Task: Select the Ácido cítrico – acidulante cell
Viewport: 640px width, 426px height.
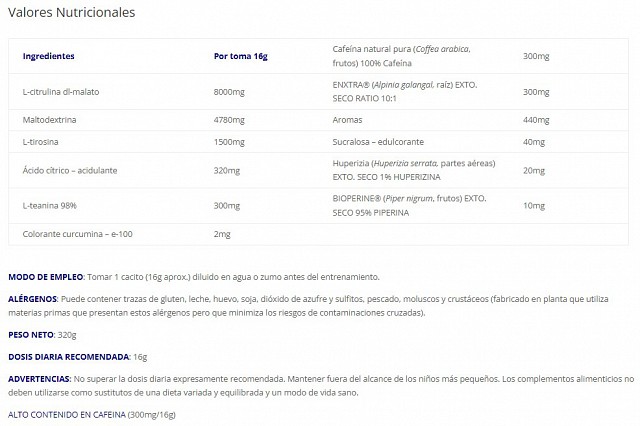Action: [x=70, y=171]
